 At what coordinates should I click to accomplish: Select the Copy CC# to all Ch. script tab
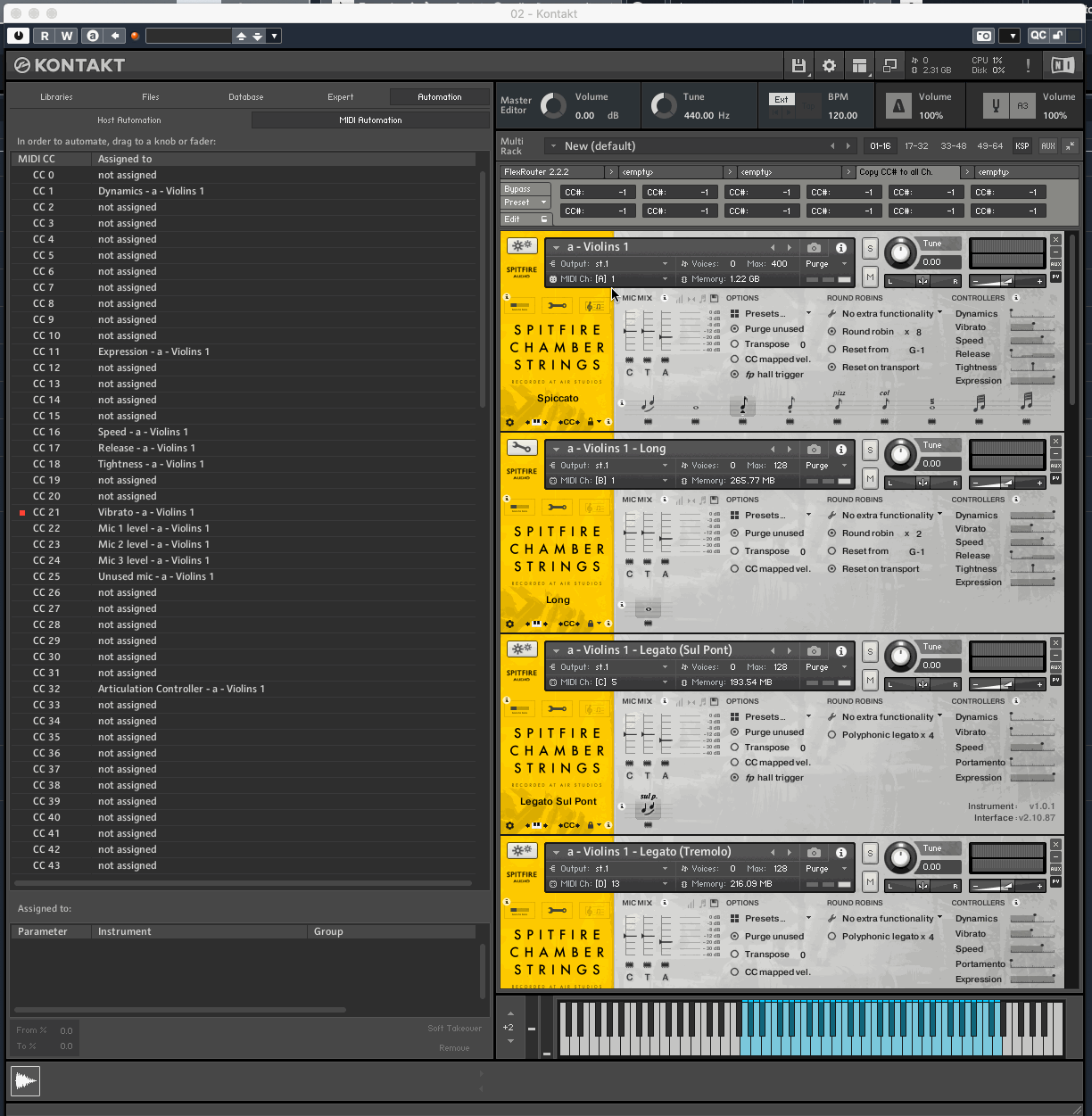908,171
